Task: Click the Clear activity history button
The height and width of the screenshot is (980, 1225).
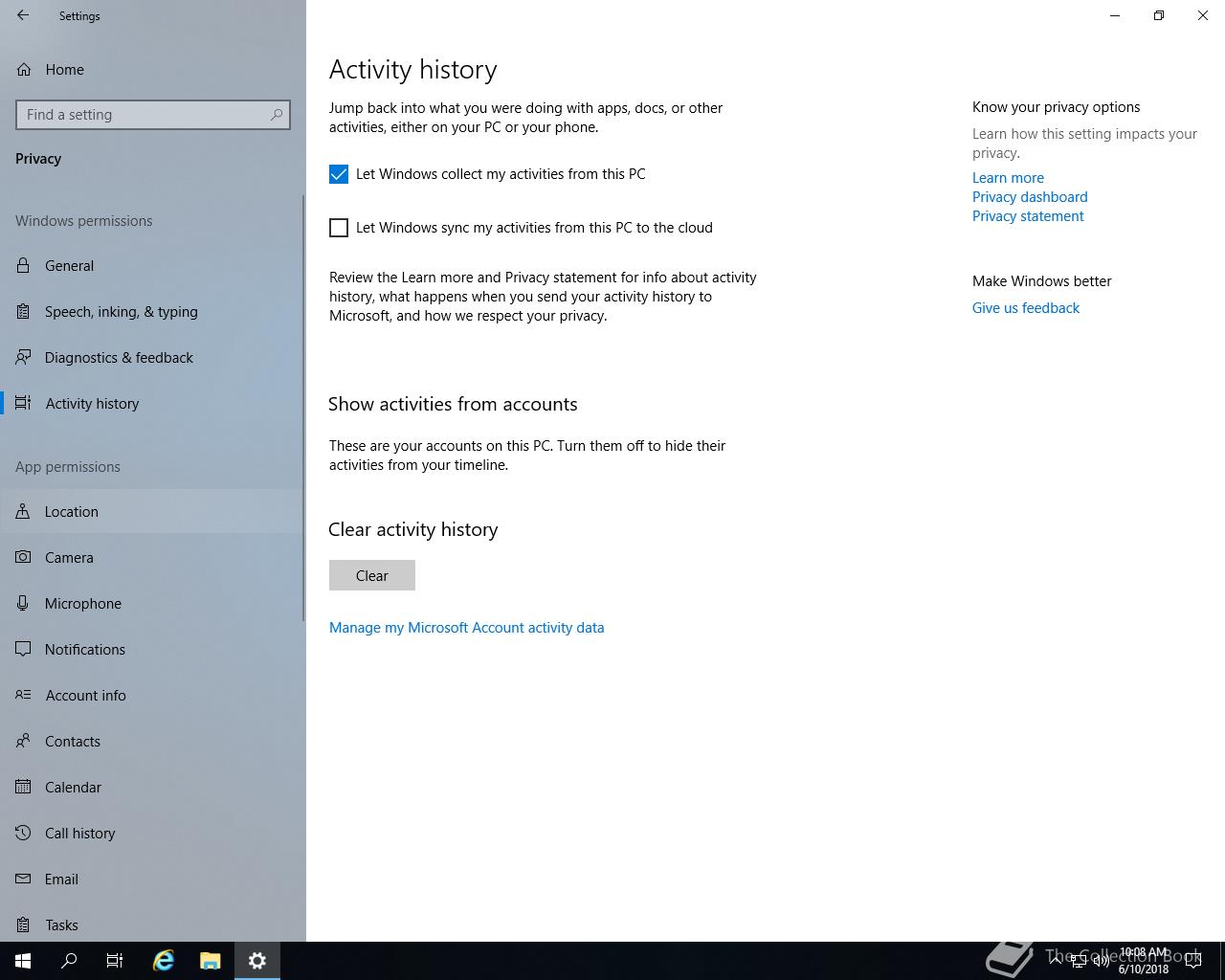Action: pos(372,575)
